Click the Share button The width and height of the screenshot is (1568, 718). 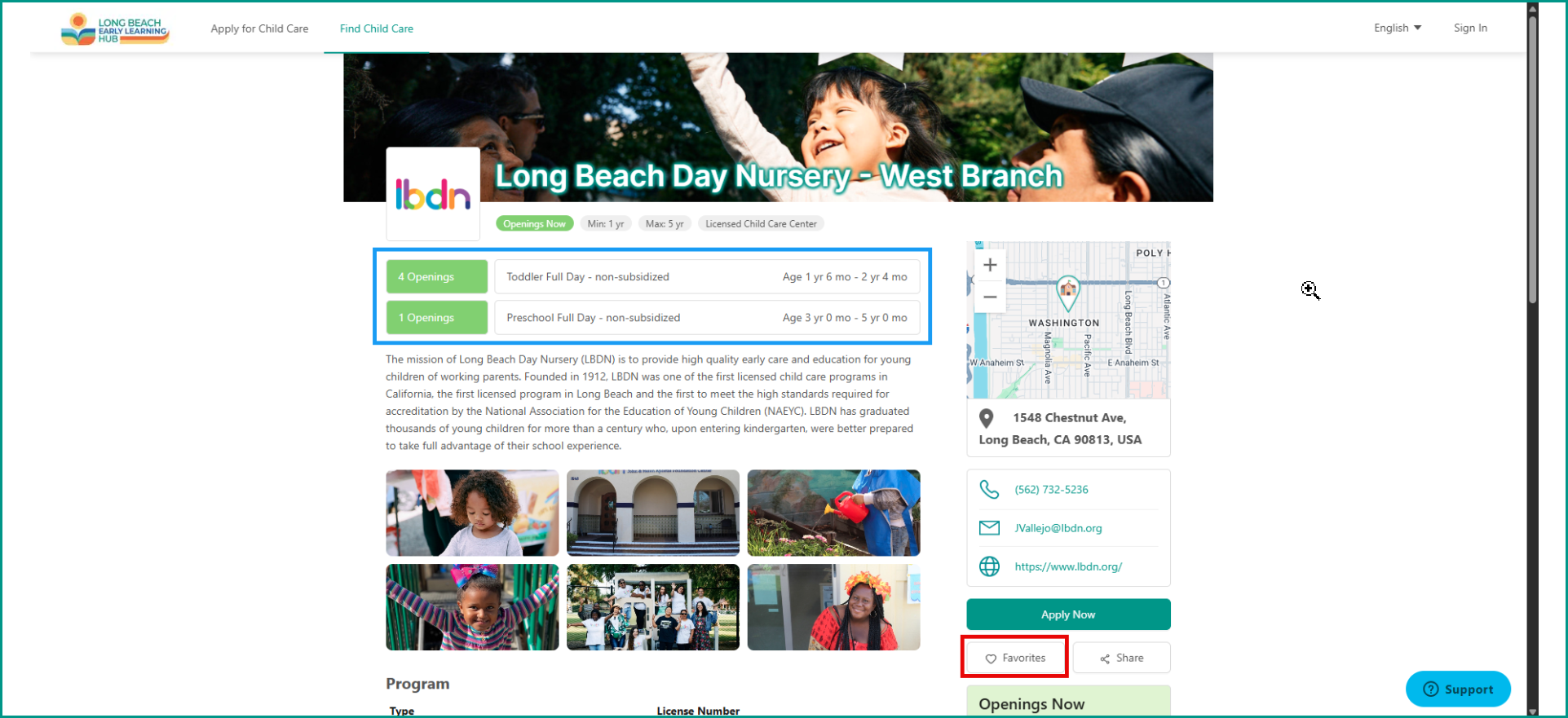pos(1121,658)
